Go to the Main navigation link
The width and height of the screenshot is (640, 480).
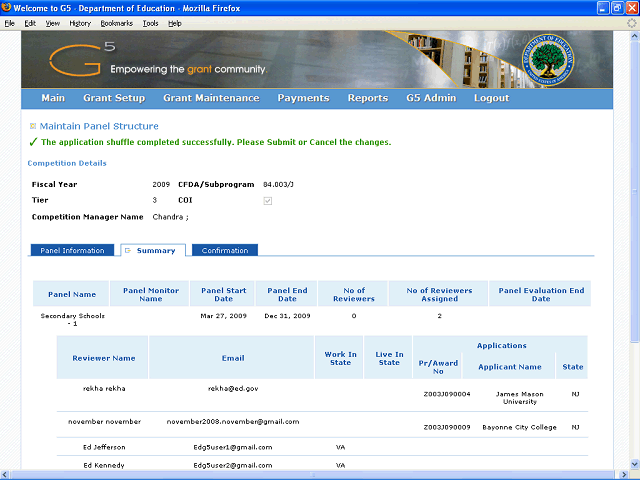(x=53, y=98)
